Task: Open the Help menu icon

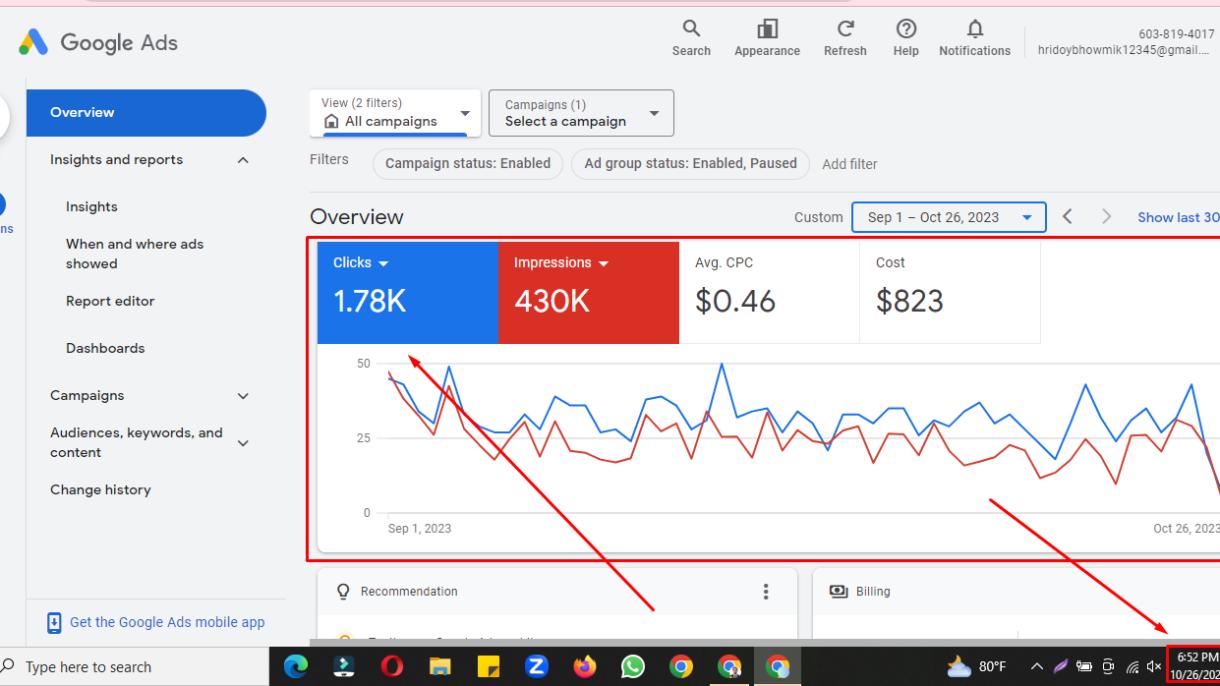Action: (x=906, y=38)
